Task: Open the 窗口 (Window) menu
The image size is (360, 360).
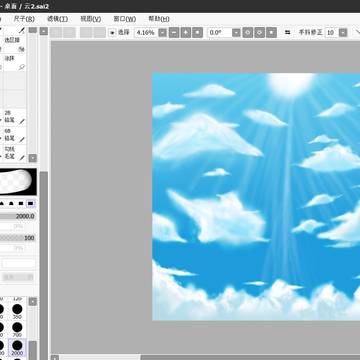Action: point(125,19)
